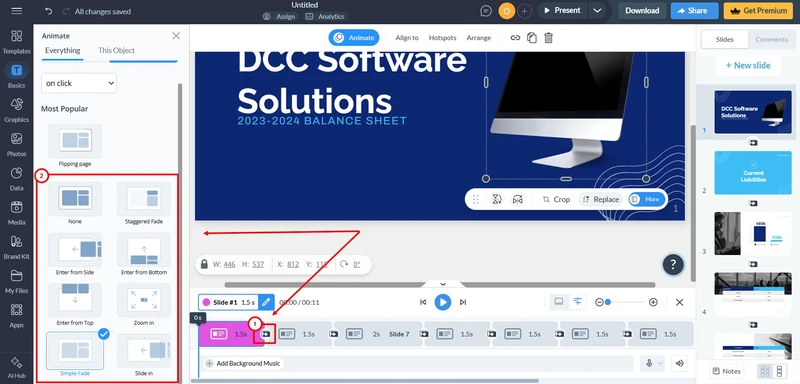Open the Arrange menu
The width and height of the screenshot is (800, 384).
coord(479,38)
